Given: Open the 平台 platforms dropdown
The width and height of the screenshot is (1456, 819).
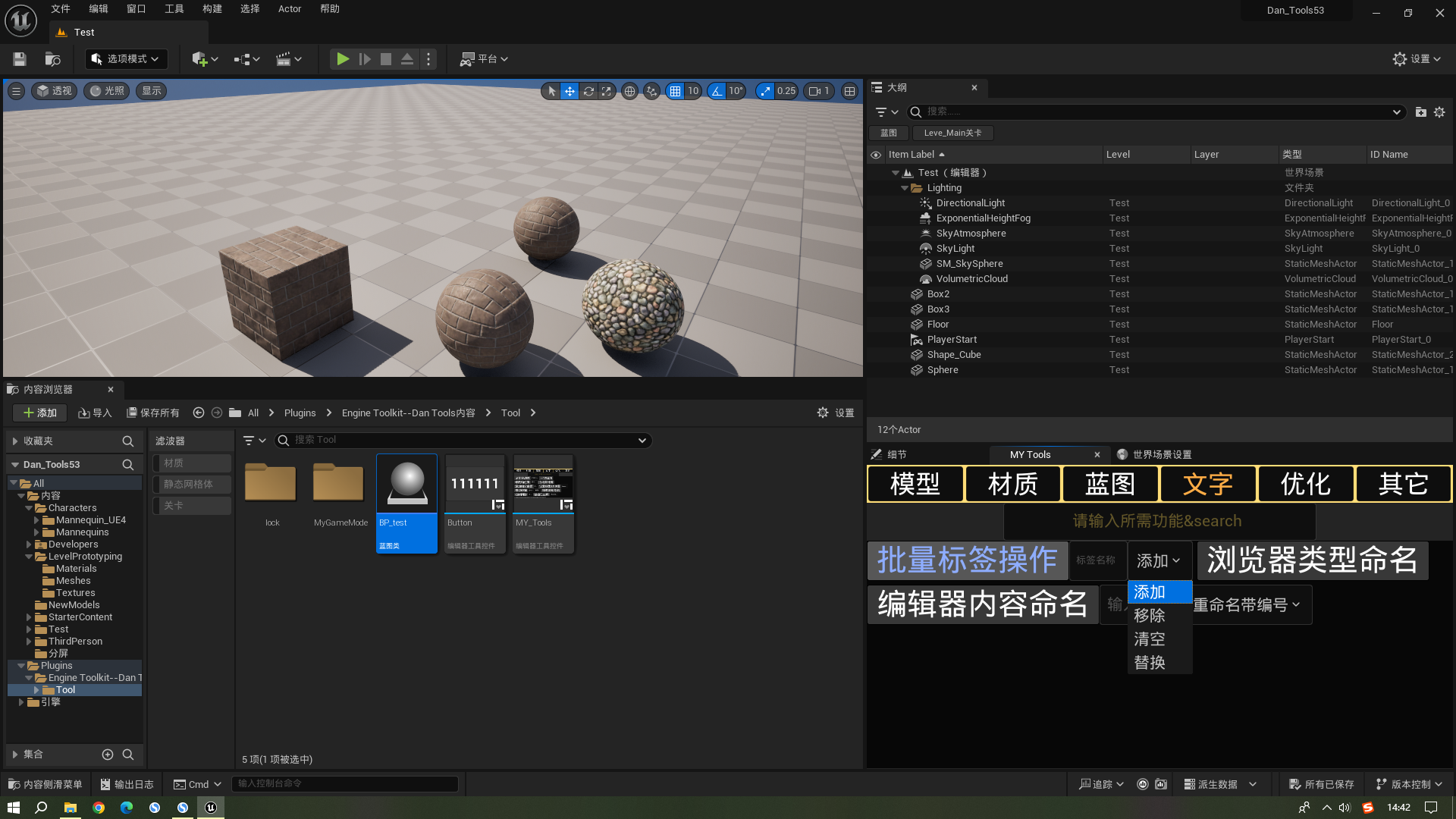Looking at the screenshot, I should [485, 59].
